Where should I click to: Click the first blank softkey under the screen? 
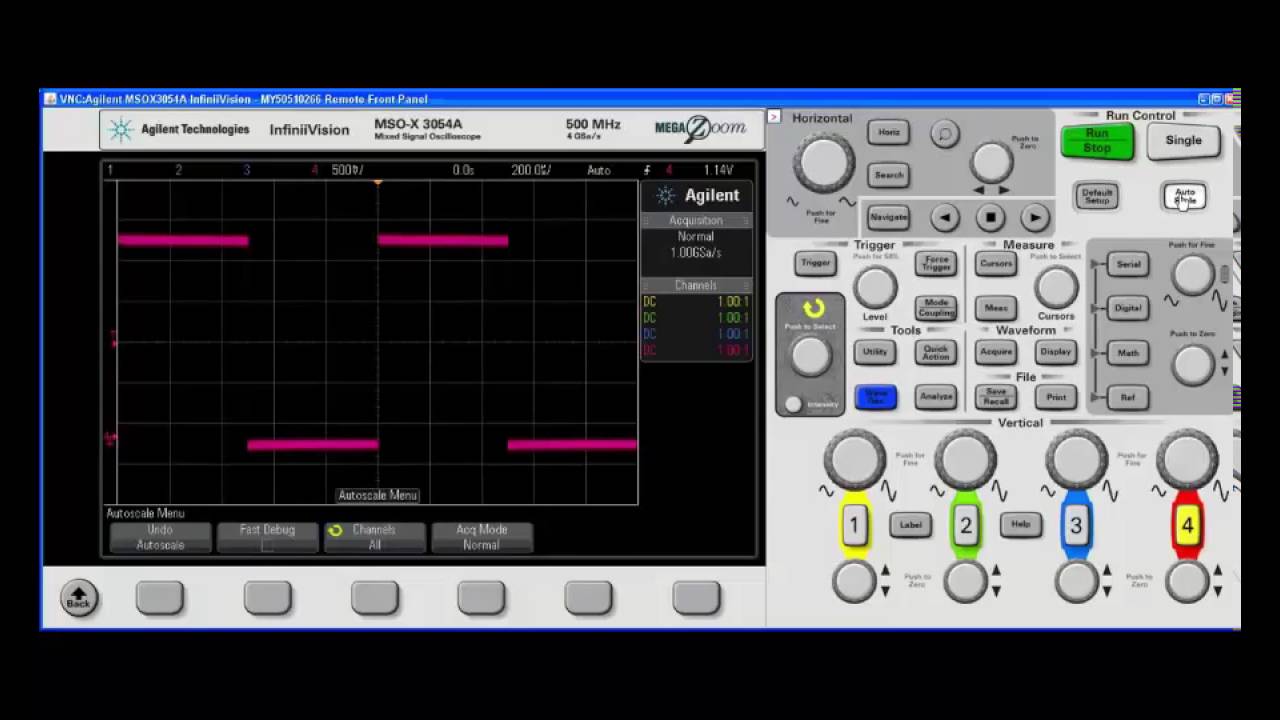tap(160, 598)
